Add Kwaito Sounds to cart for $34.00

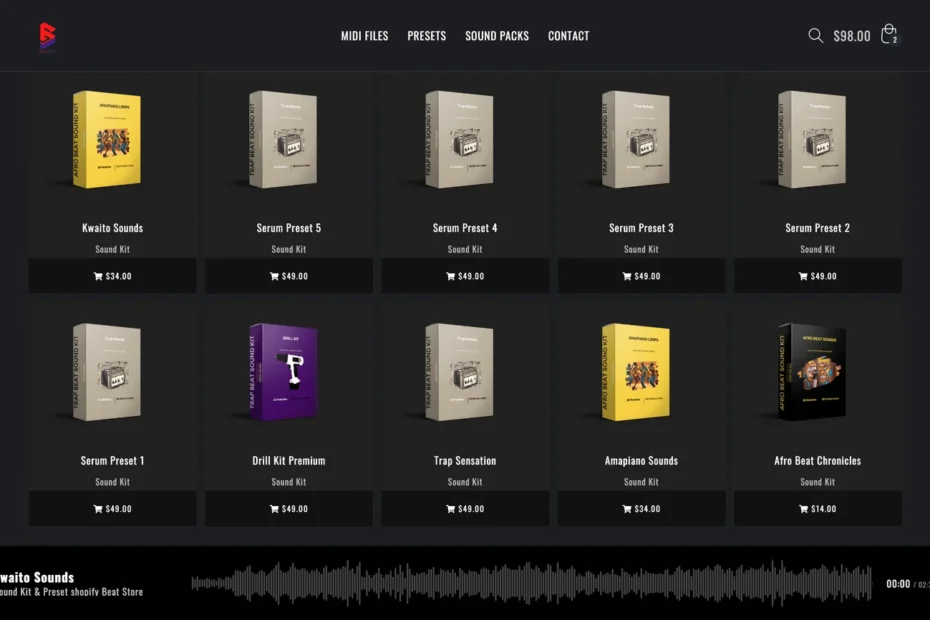click(x=112, y=276)
